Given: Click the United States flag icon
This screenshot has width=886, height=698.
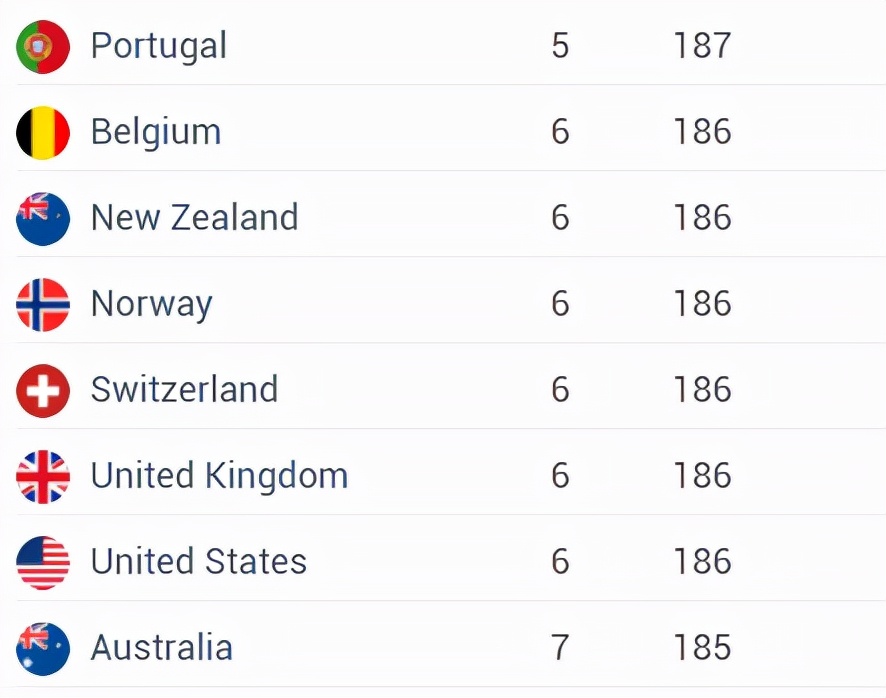Looking at the screenshot, I should pyautogui.click(x=43, y=562).
